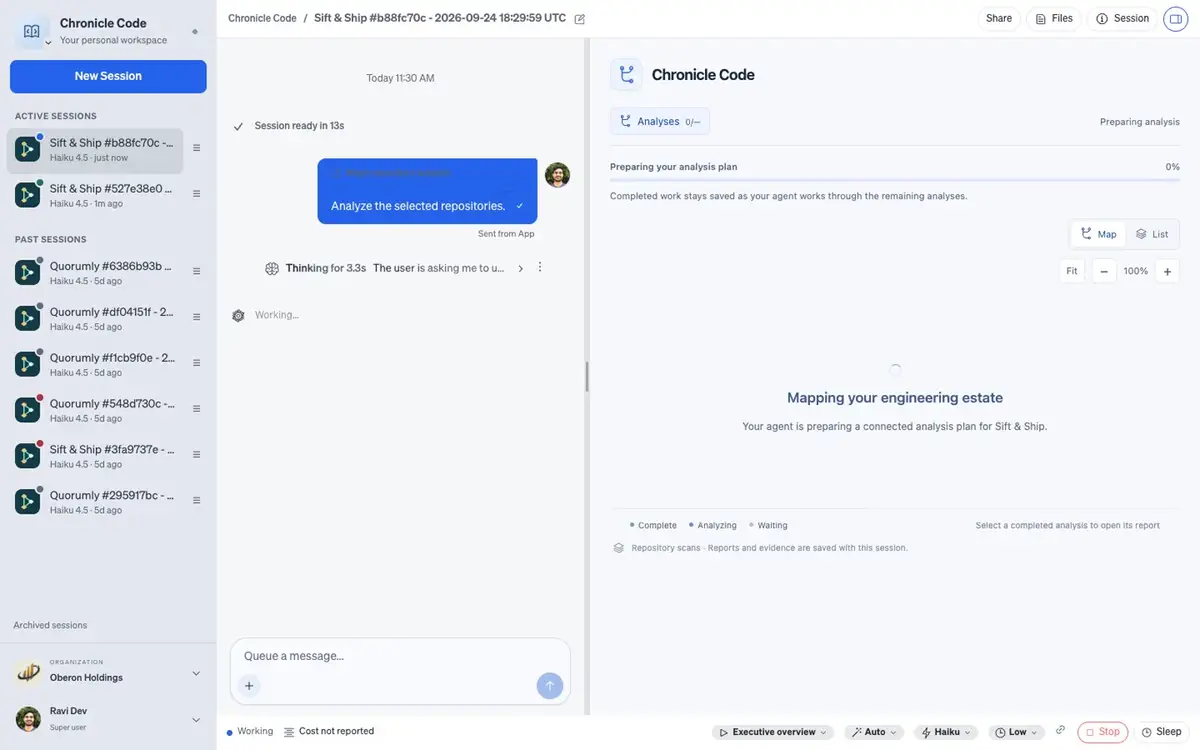Click the link icon in status bar

point(1060,731)
